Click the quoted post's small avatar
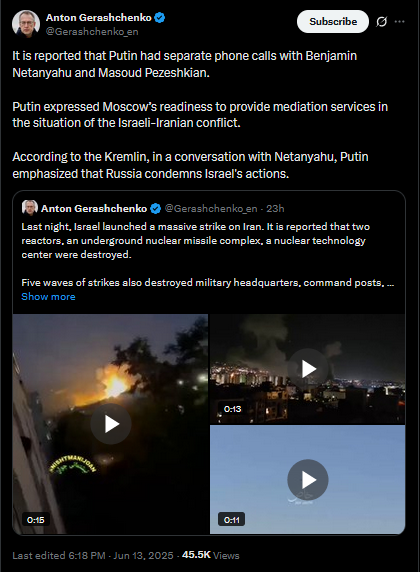 tap(30, 208)
